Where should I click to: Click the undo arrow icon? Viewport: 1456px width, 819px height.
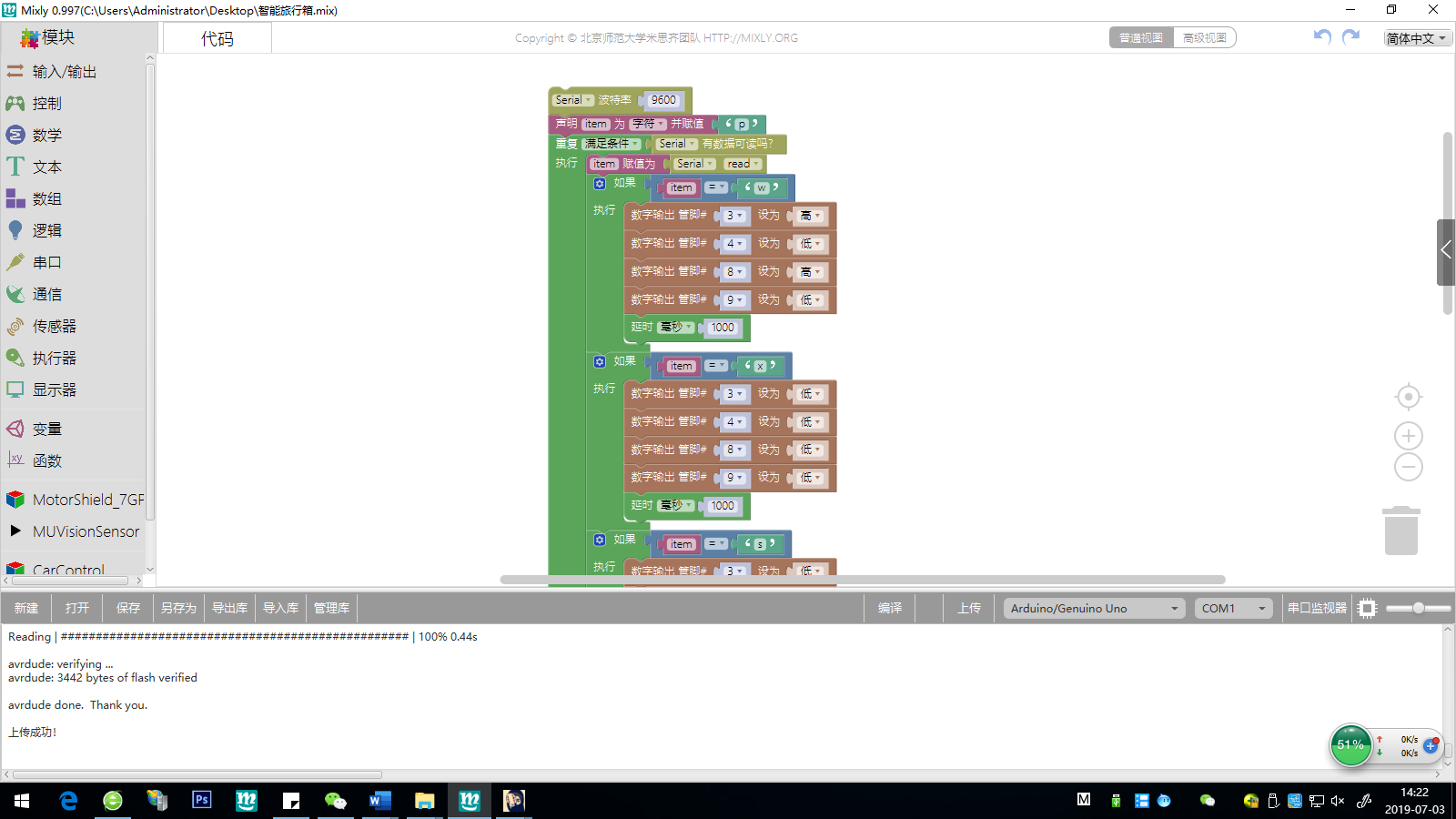click(x=1322, y=36)
